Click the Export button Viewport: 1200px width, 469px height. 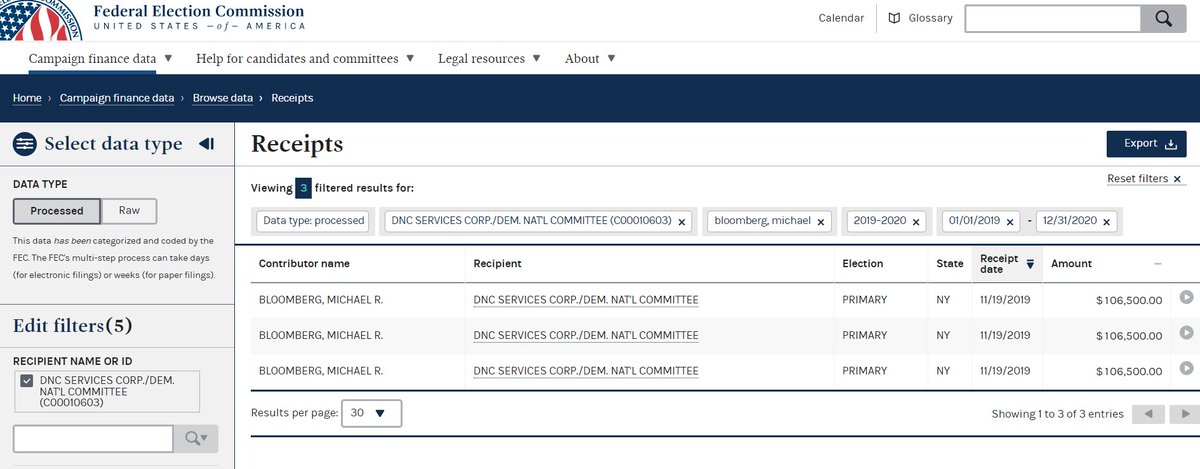tap(1146, 144)
